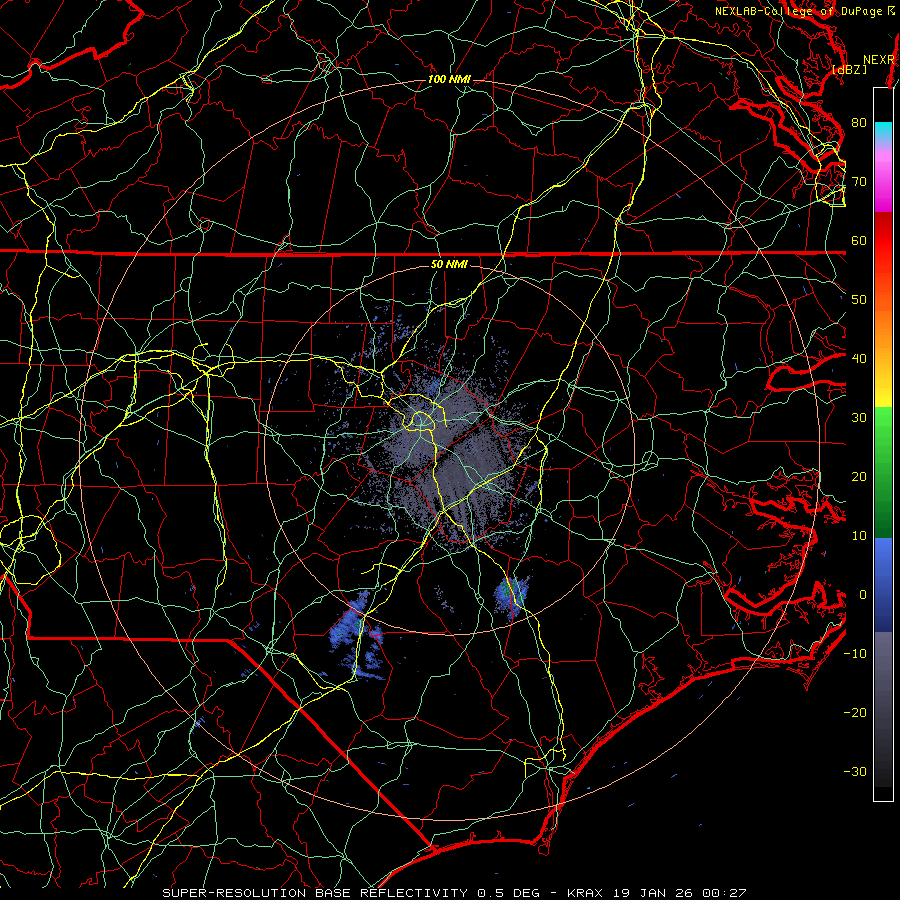Click the -30 value on the dBZ scale
The image size is (900, 900).
[x=855, y=771]
